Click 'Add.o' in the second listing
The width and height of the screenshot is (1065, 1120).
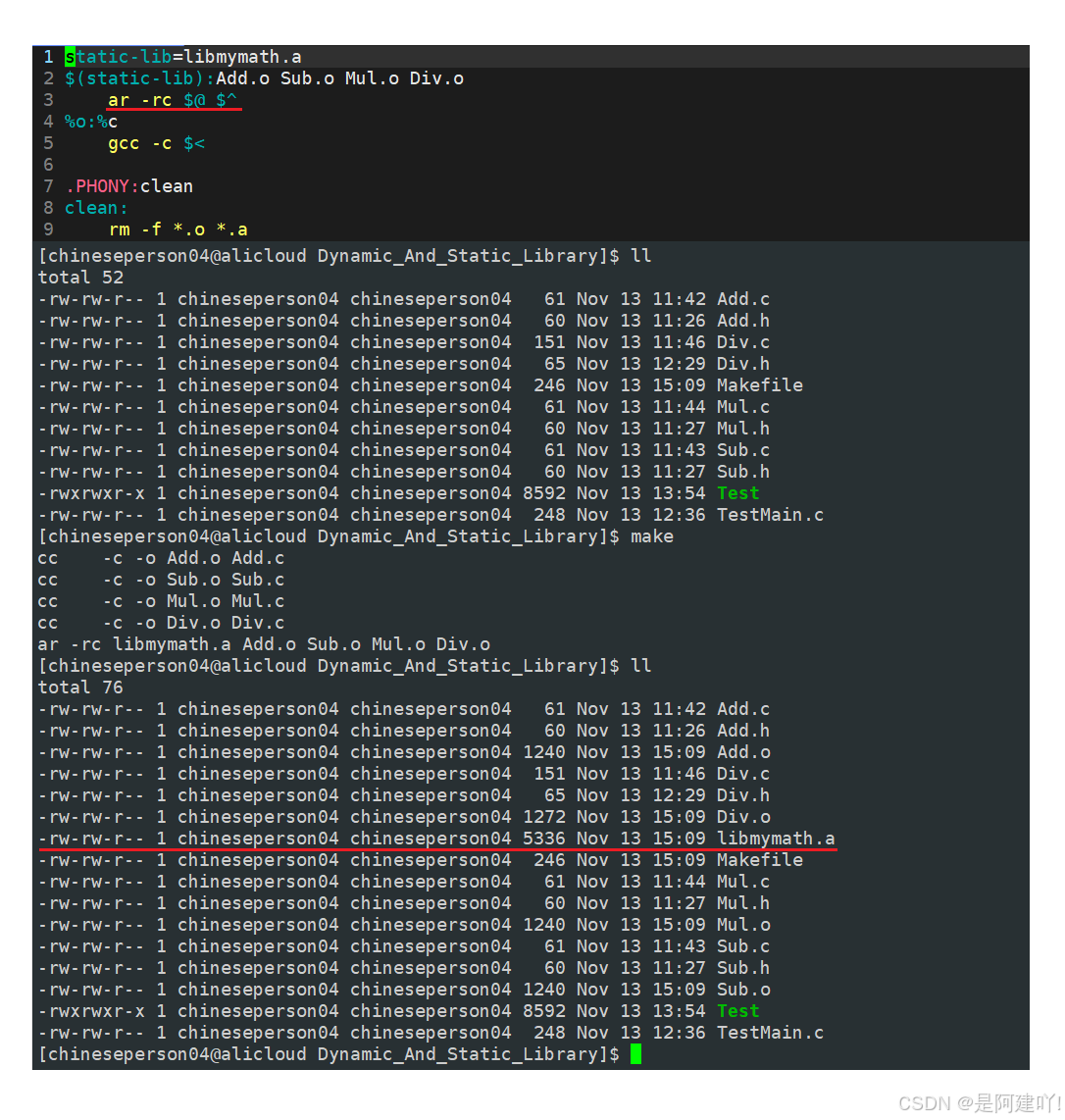pyautogui.click(x=743, y=752)
